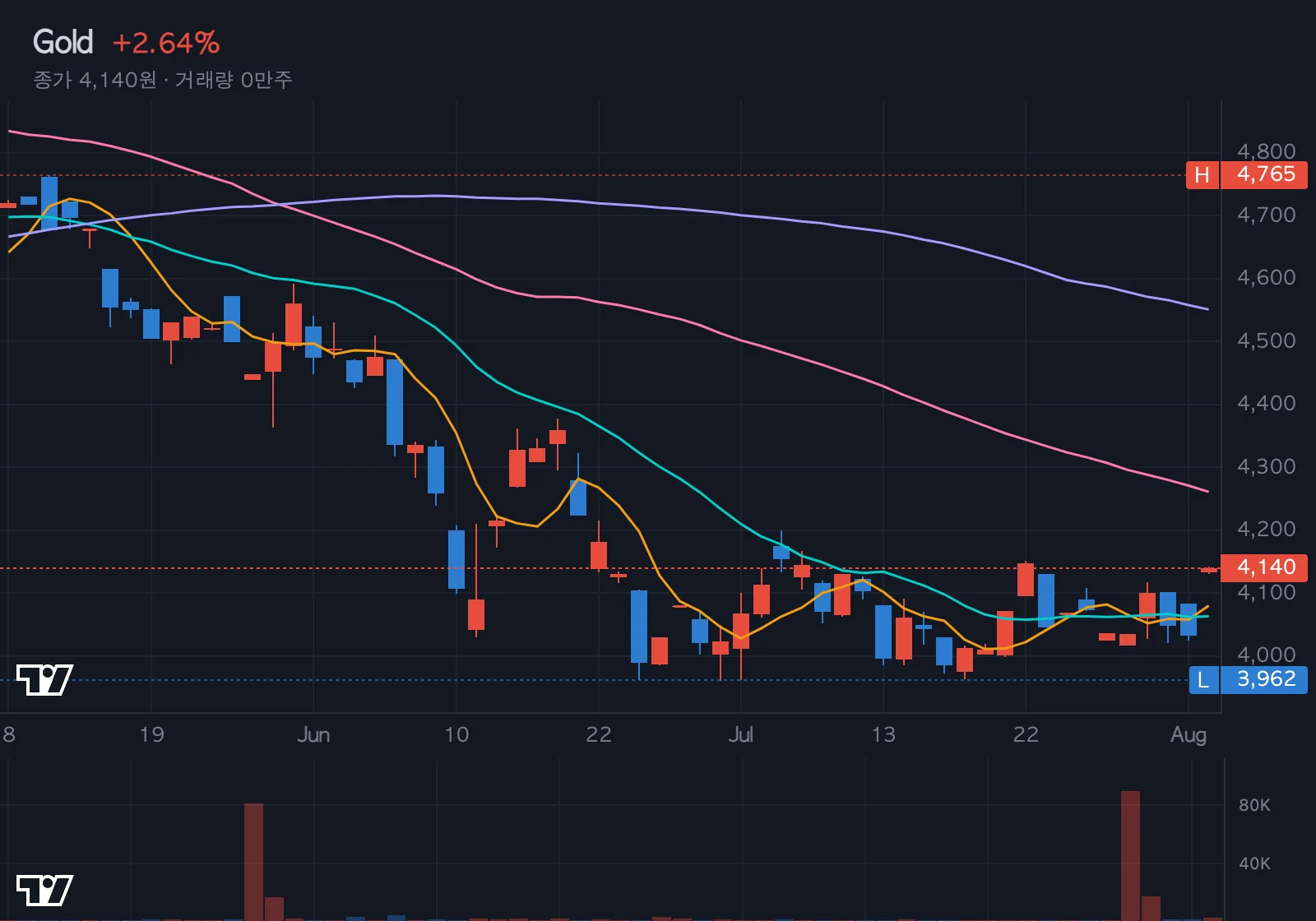The height and width of the screenshot is (921, 1316).
Task: Click the 4,800 price axis label
Action: click(1267, 151)
